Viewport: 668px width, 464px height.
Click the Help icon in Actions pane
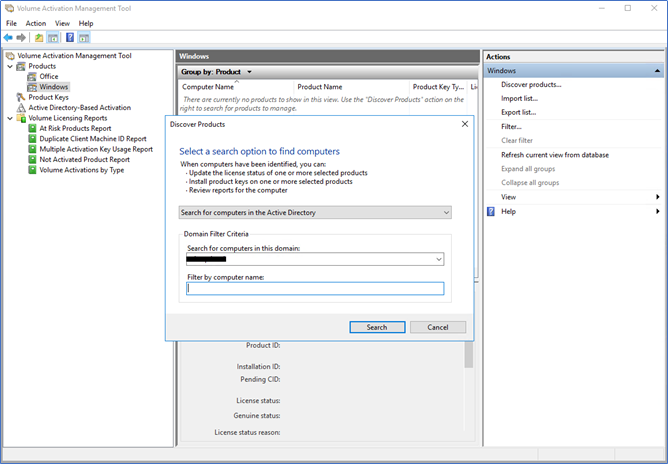(x=491, y=211)
